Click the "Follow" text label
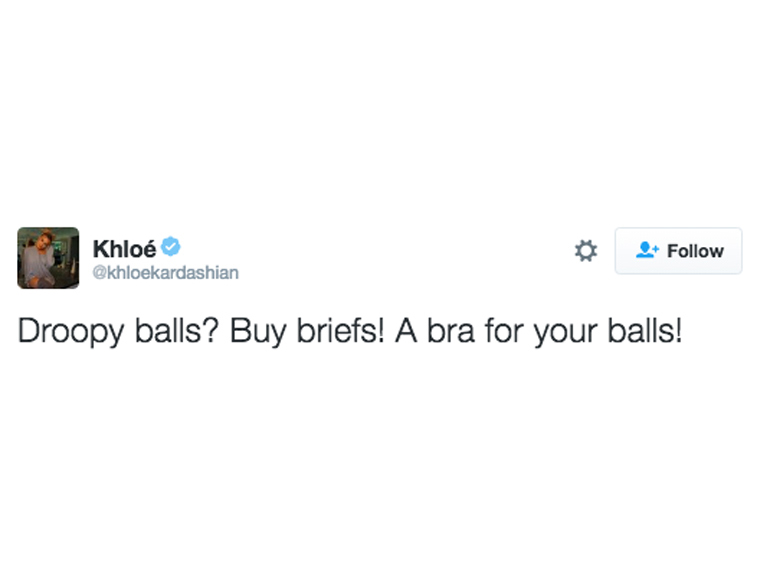 point(695,251)
